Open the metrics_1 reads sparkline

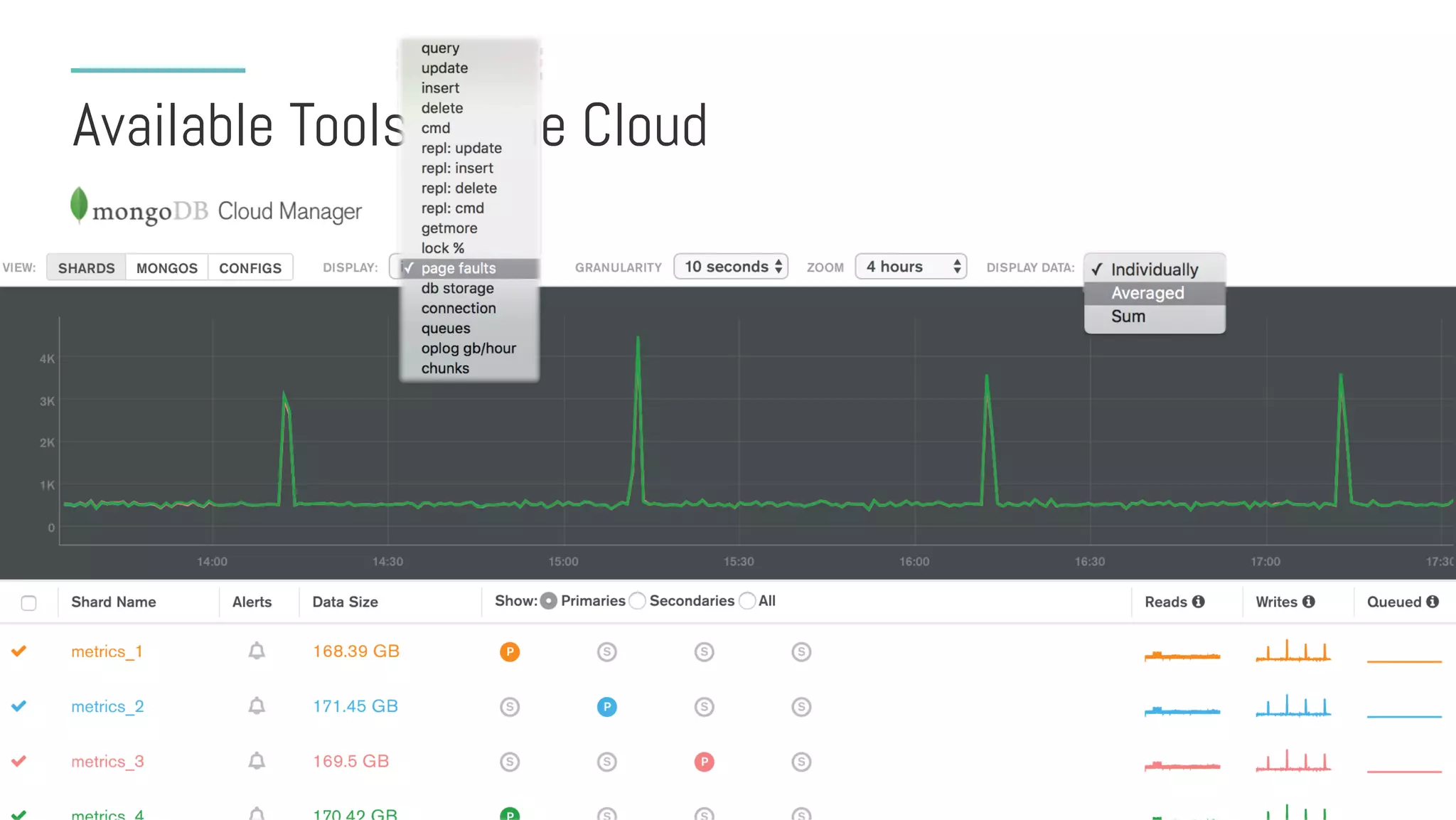(x=1182, y=655)
